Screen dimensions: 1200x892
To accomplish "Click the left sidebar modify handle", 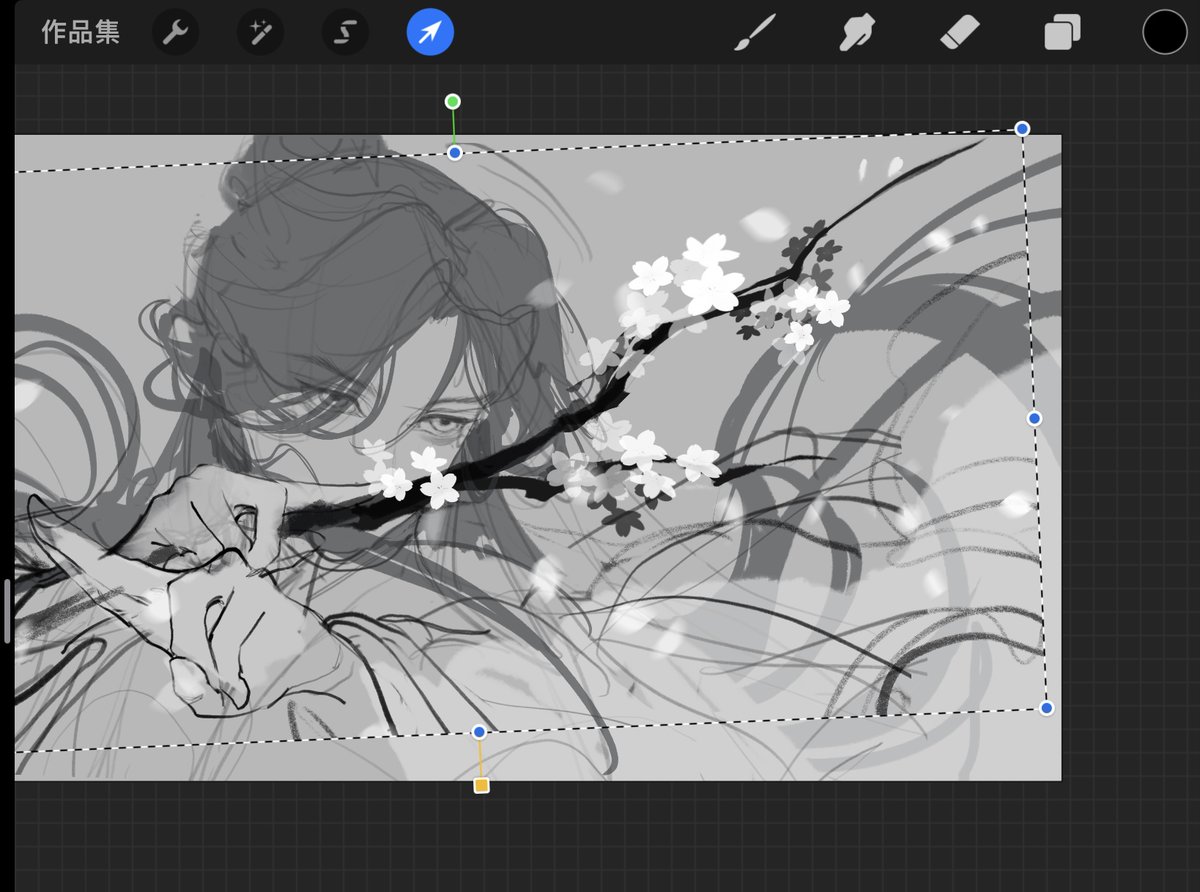I will click(x=7, y=611).
